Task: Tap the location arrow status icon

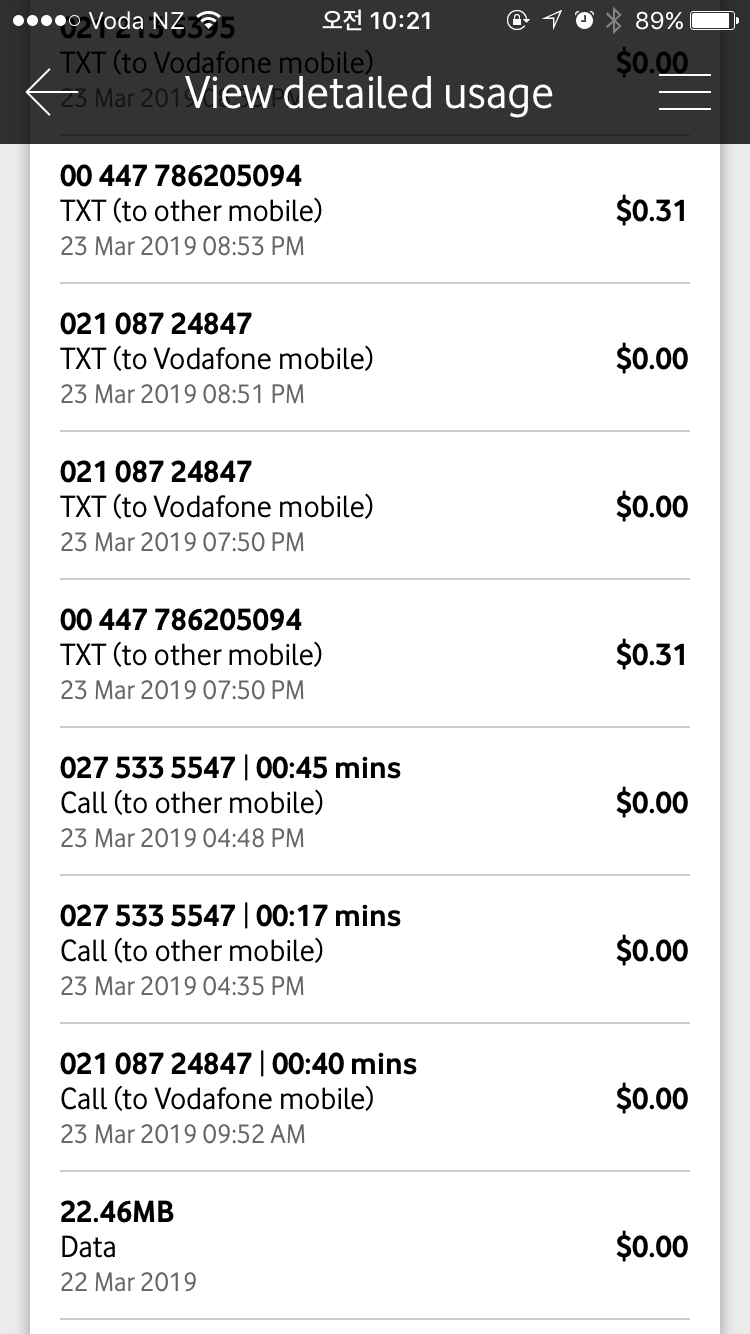Action: tap(552, 20)
